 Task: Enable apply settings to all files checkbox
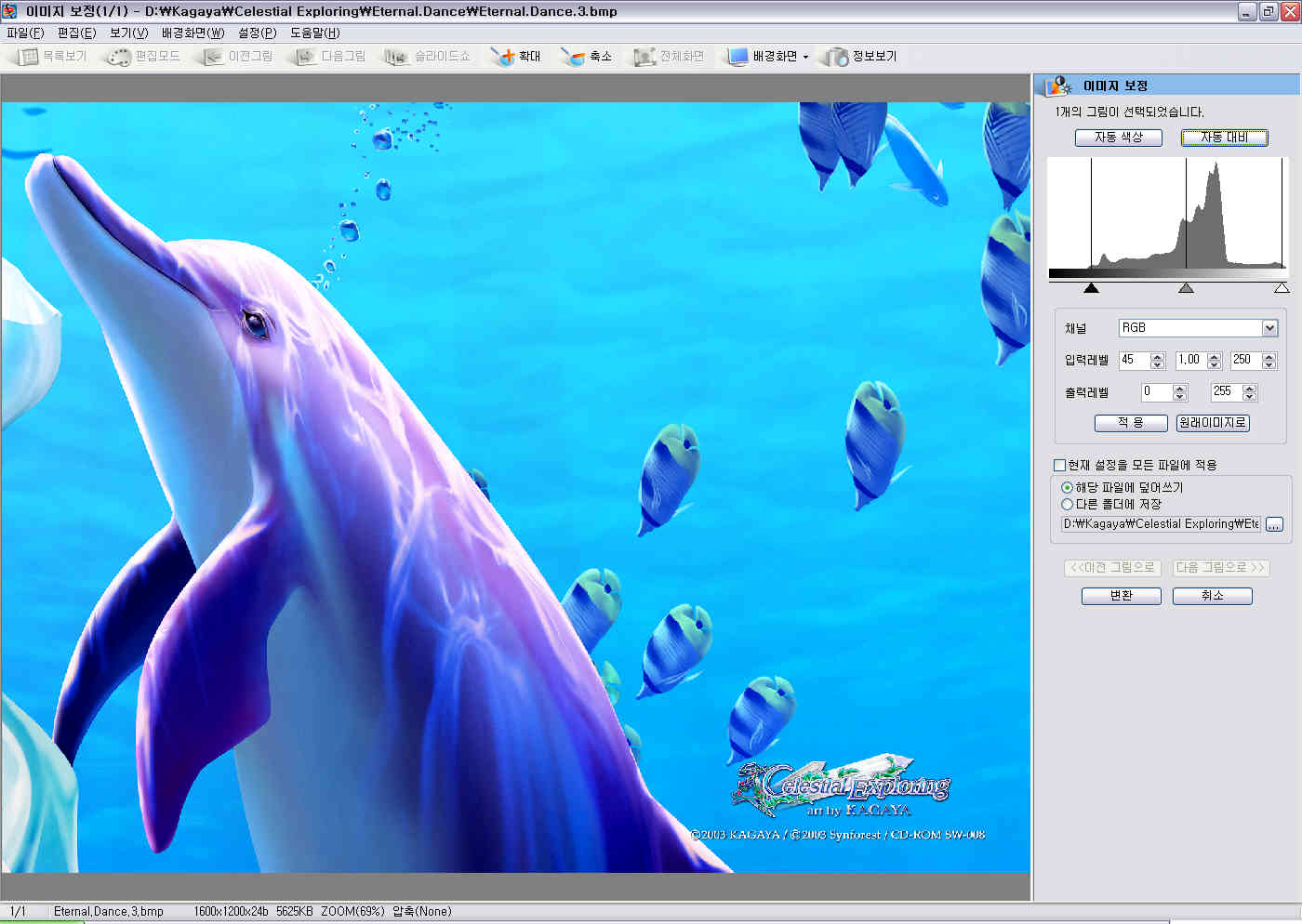[1059, 465]
